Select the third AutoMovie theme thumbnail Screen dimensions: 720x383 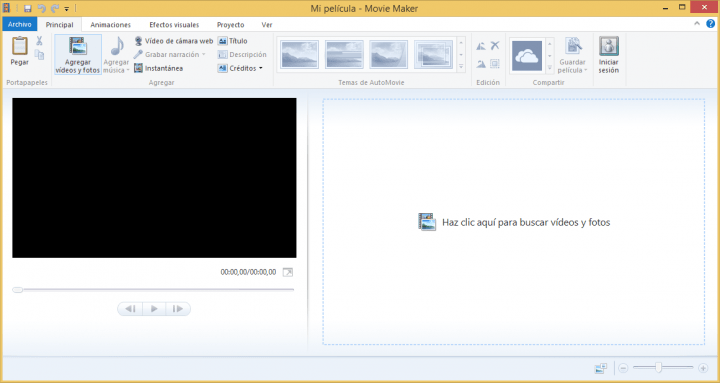point(388,54)
